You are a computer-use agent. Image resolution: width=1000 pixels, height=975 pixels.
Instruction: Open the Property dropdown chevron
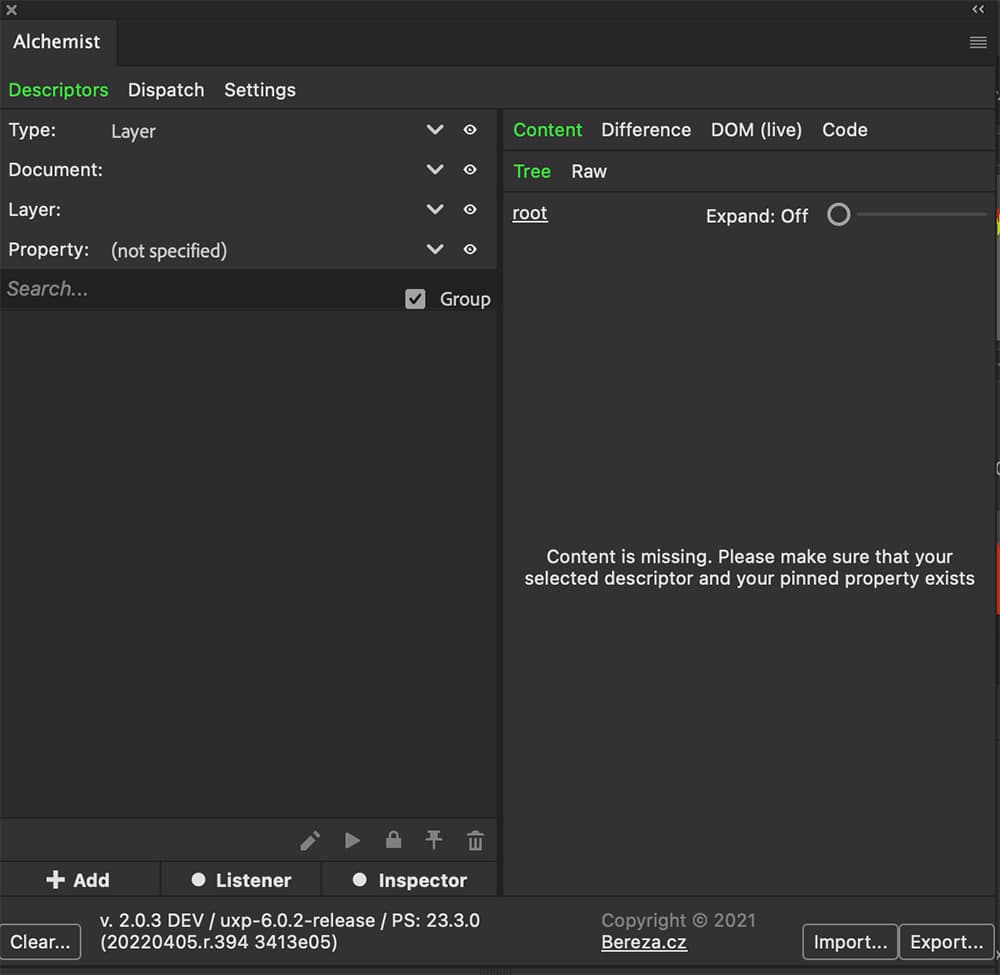(x=435, y=250)
